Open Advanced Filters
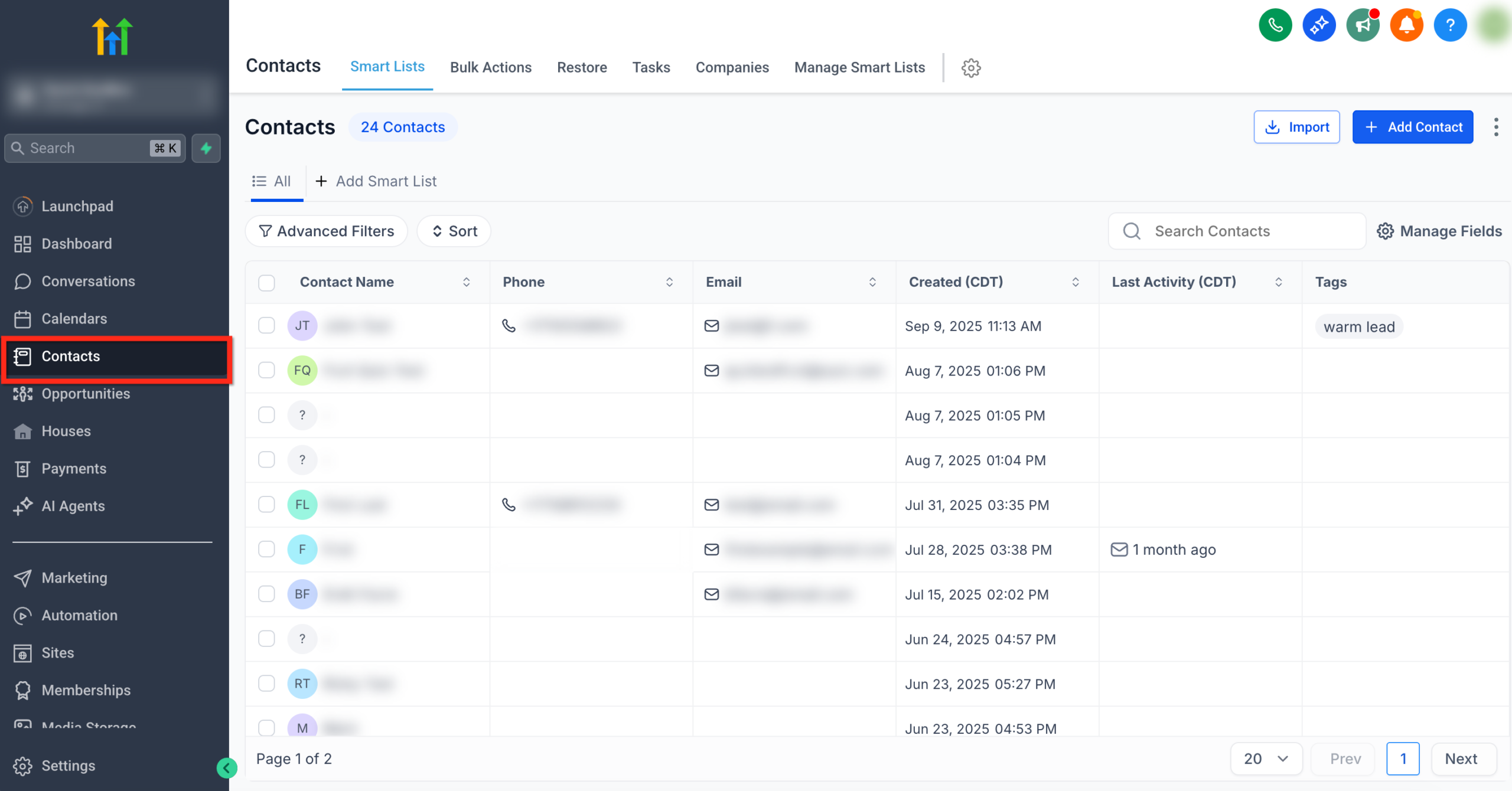The width and height of the screenshot is (1512, 791). pos(326,231)
